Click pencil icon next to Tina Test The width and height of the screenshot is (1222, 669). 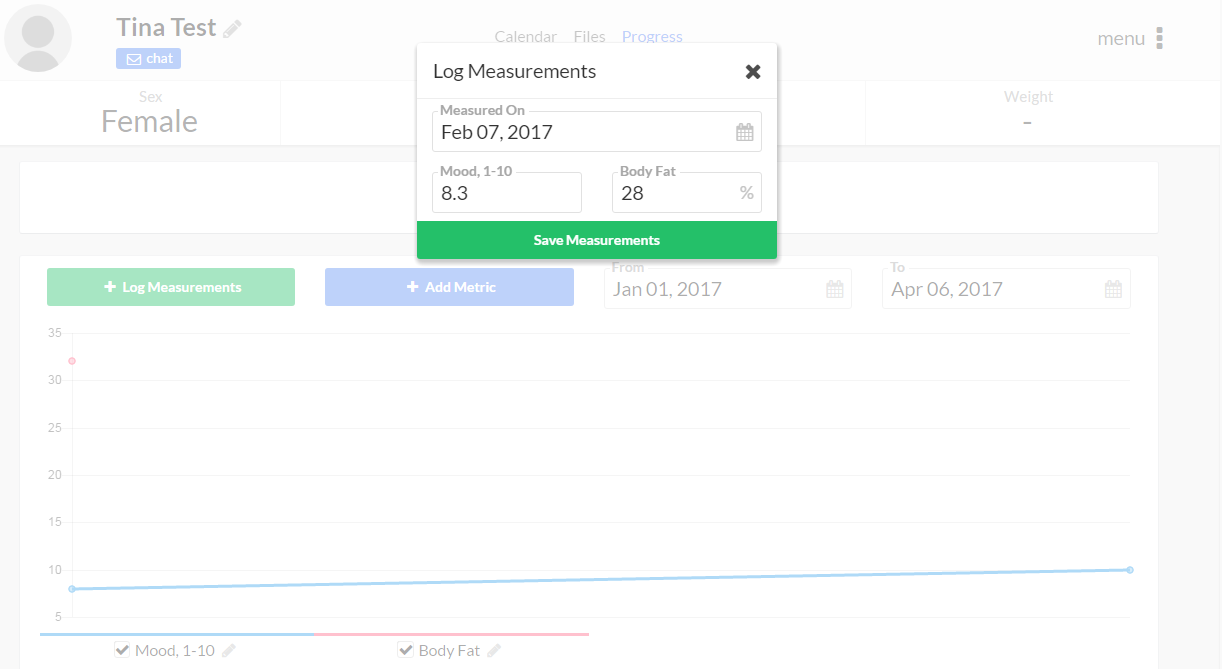click(232, 29)
